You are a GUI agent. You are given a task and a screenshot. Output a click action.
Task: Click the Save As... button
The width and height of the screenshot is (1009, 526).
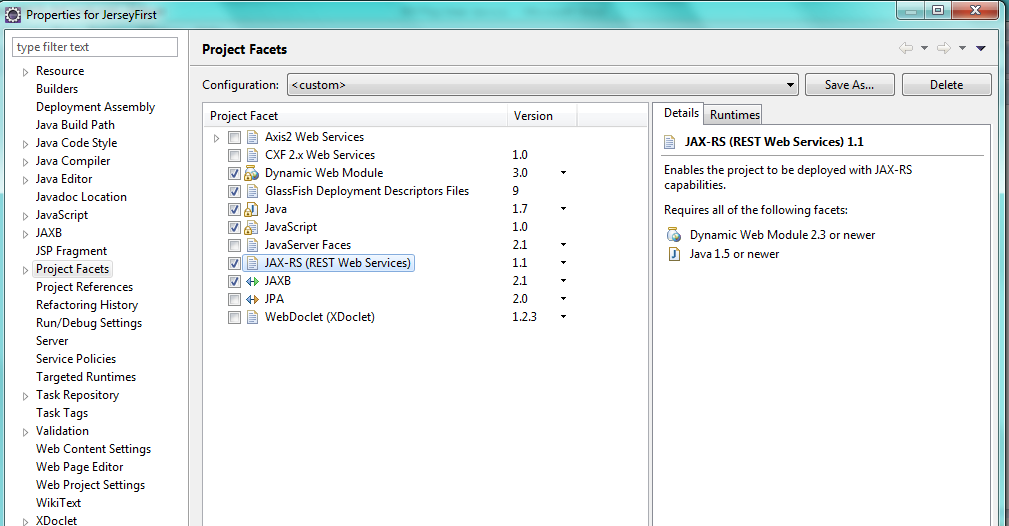(x=849, y=85)
